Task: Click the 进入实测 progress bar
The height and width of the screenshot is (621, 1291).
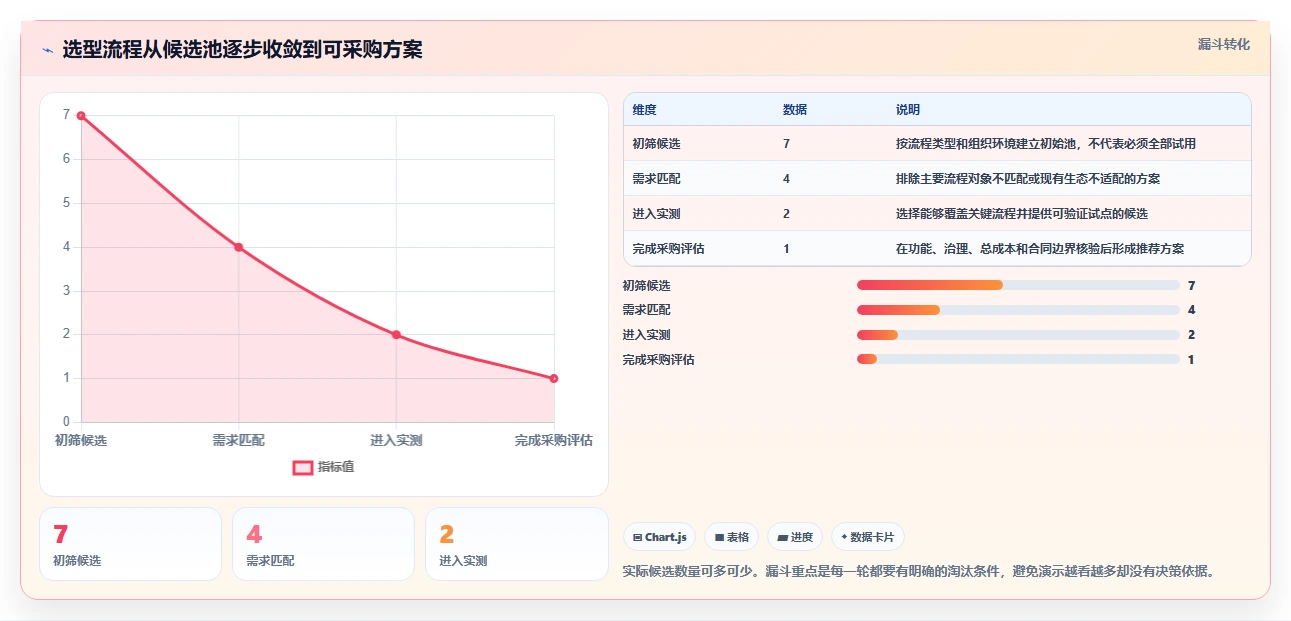Action: pos(1018,335)
